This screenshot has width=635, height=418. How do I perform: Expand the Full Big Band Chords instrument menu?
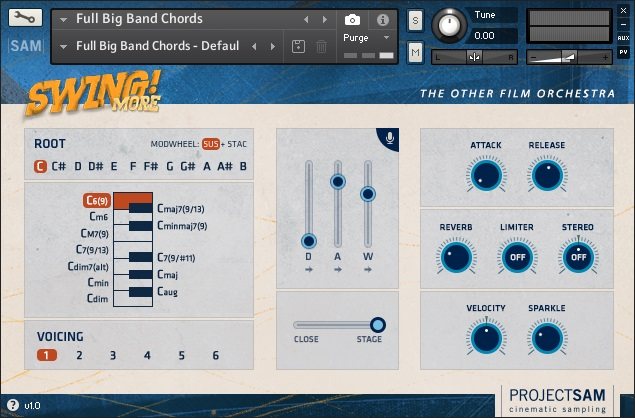pyautogui.click(x=63, y=19)
